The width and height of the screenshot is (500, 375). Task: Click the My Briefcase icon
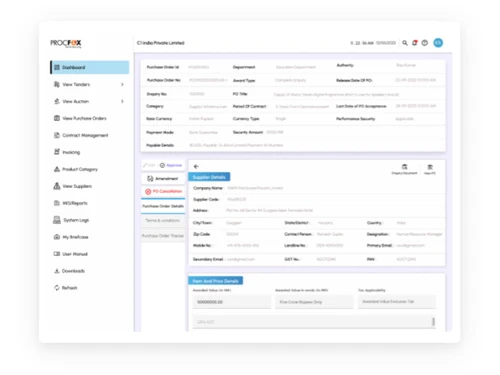(x=57, y=237)
